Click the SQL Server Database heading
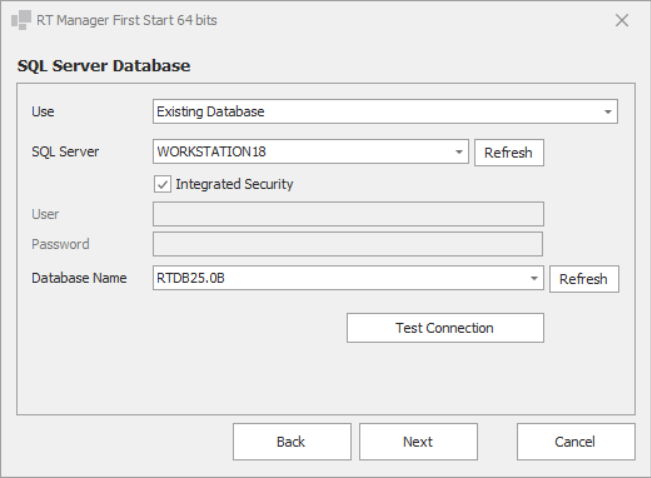The height and width of the screenshot is (478, 651). tap(104, 67)
